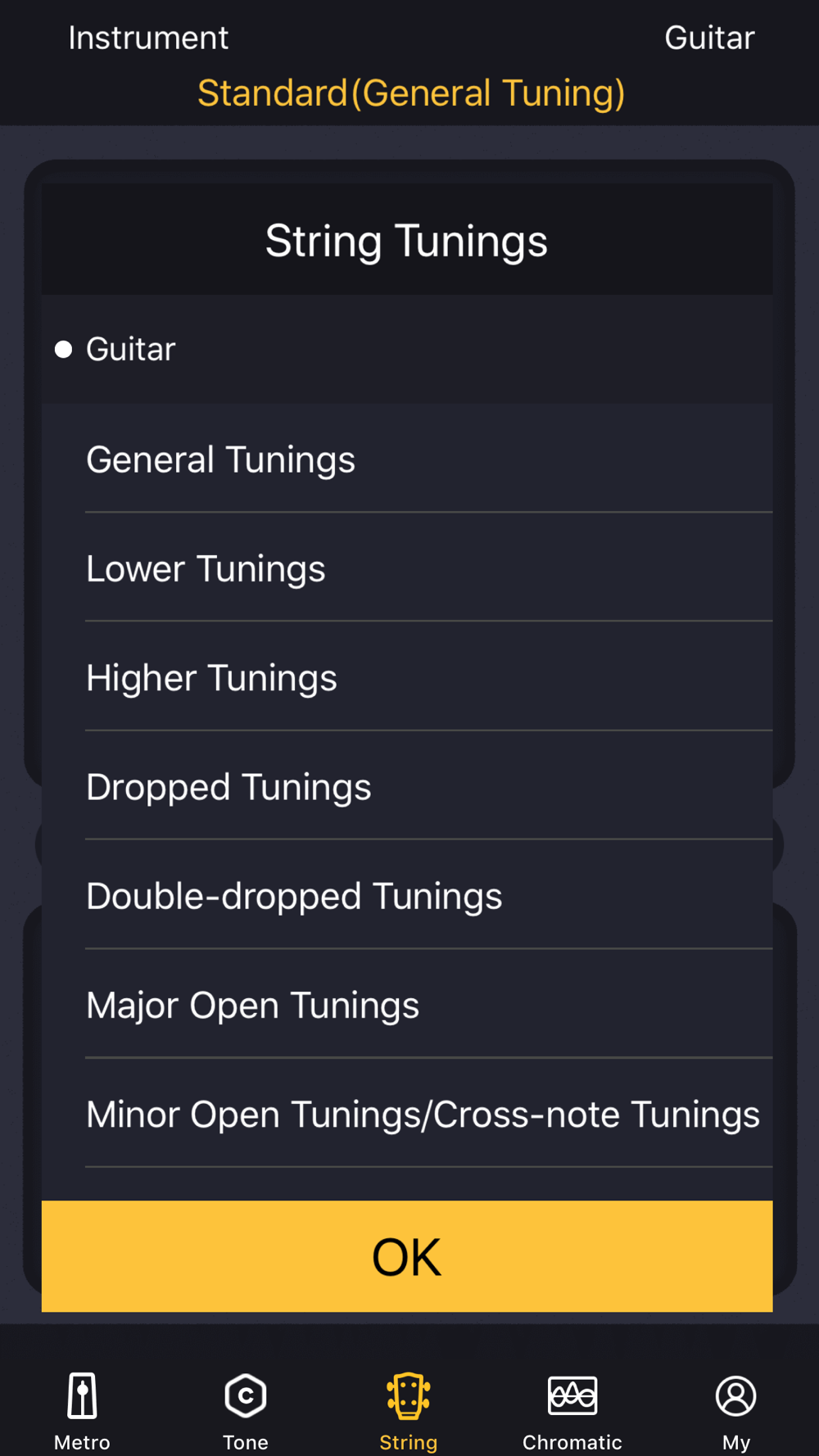819x1456 pixels.
Task: Tap the Instrument label in header
Action: coord(148,38)
